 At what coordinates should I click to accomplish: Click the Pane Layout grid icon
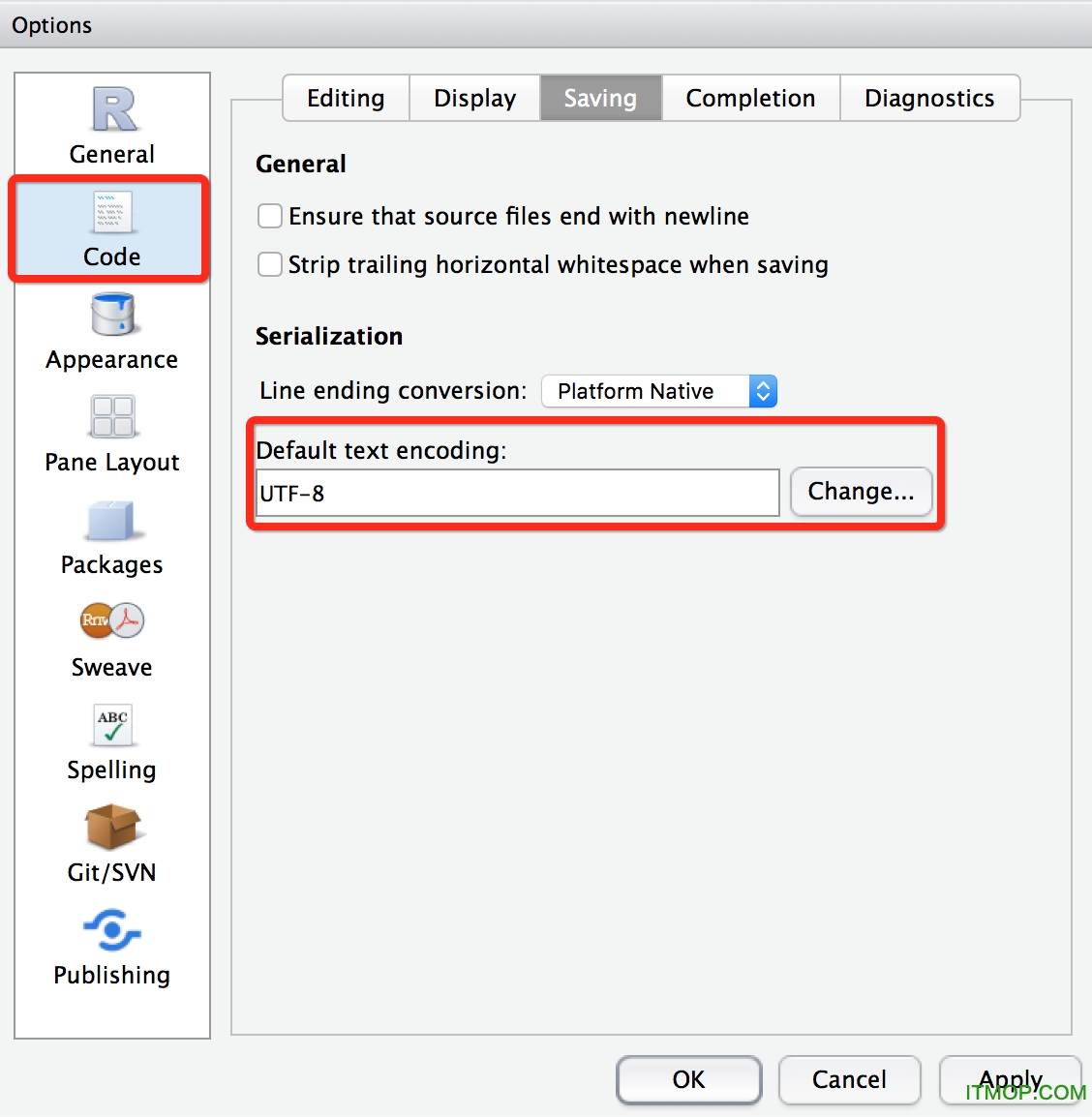[111, 416]
